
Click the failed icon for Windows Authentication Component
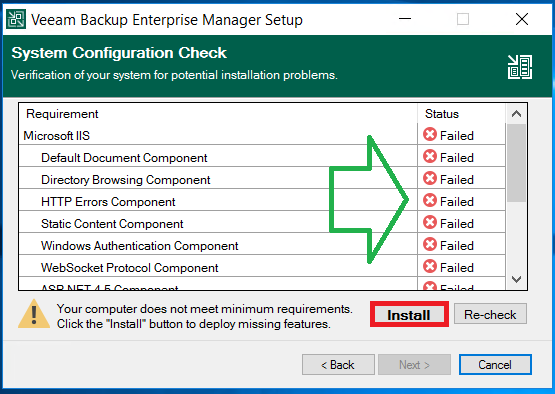[430, 245]
